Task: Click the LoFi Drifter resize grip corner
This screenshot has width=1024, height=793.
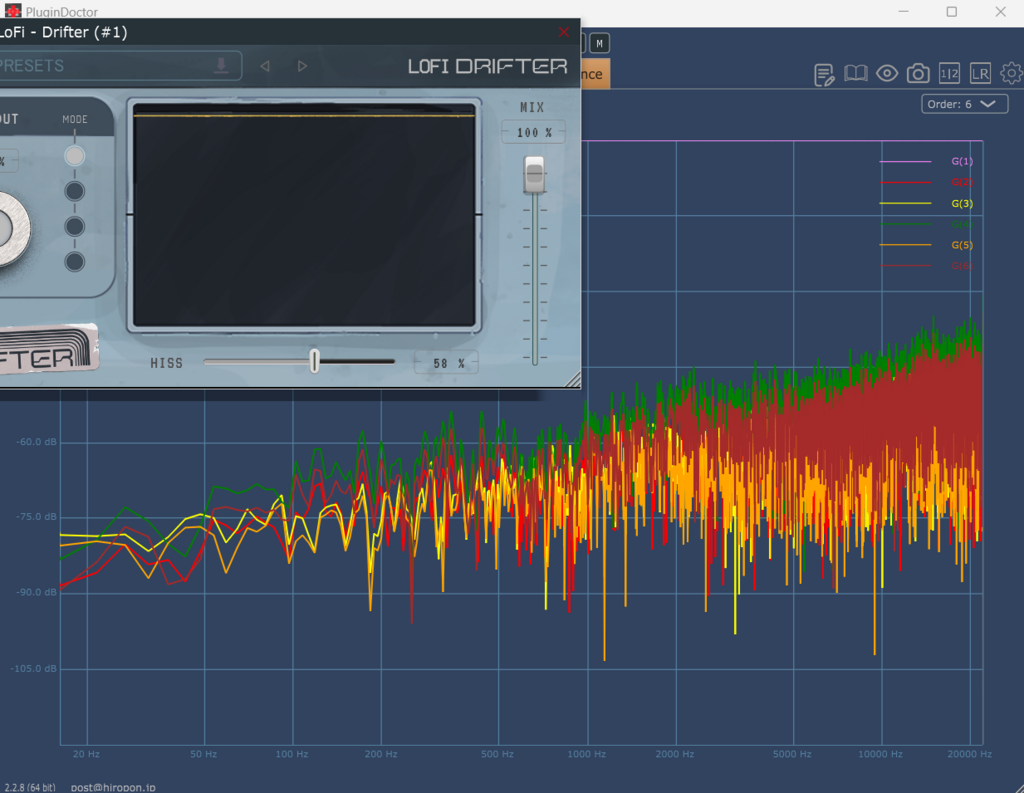Action: tap(572, 380)
